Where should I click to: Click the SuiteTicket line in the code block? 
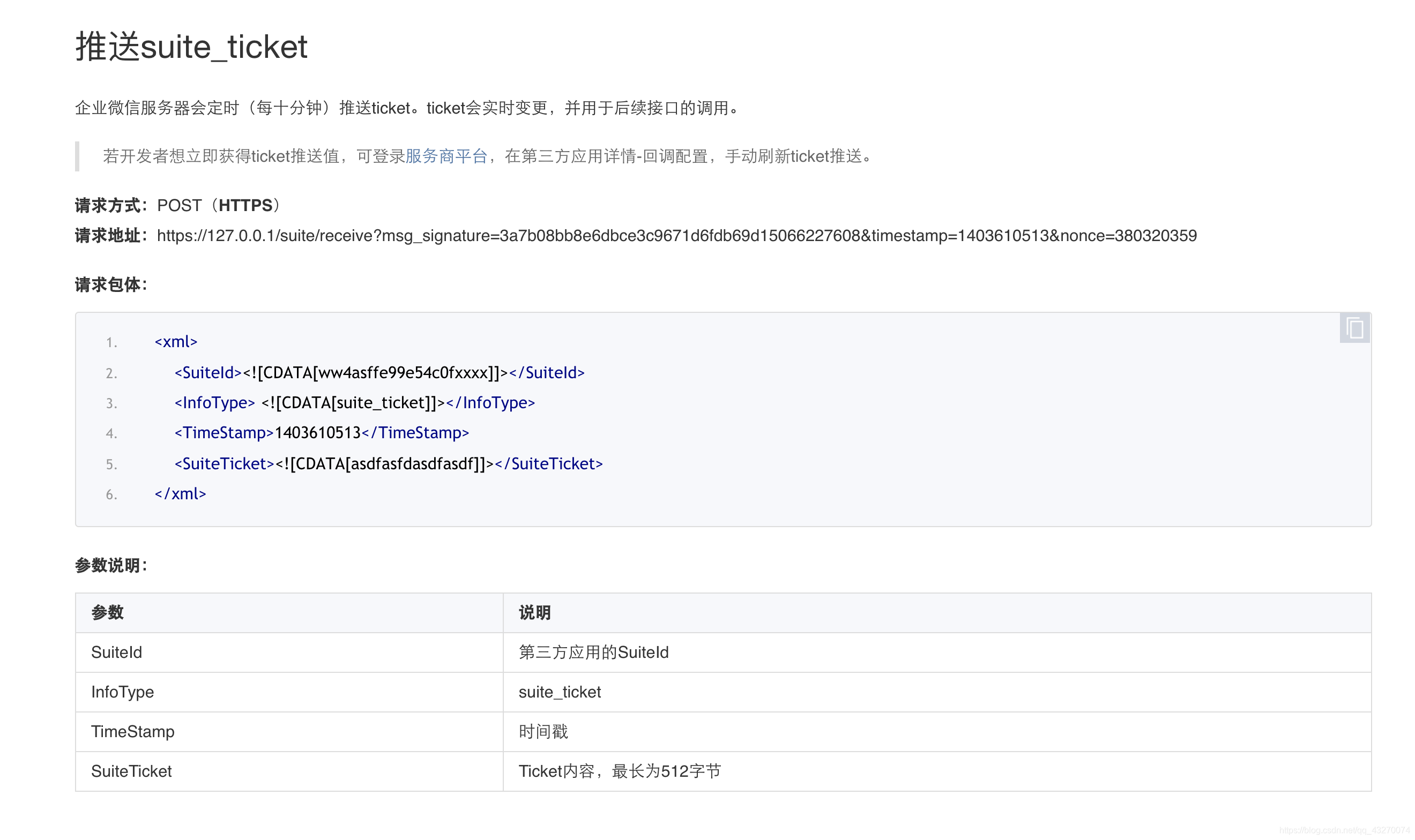[389, 463]
